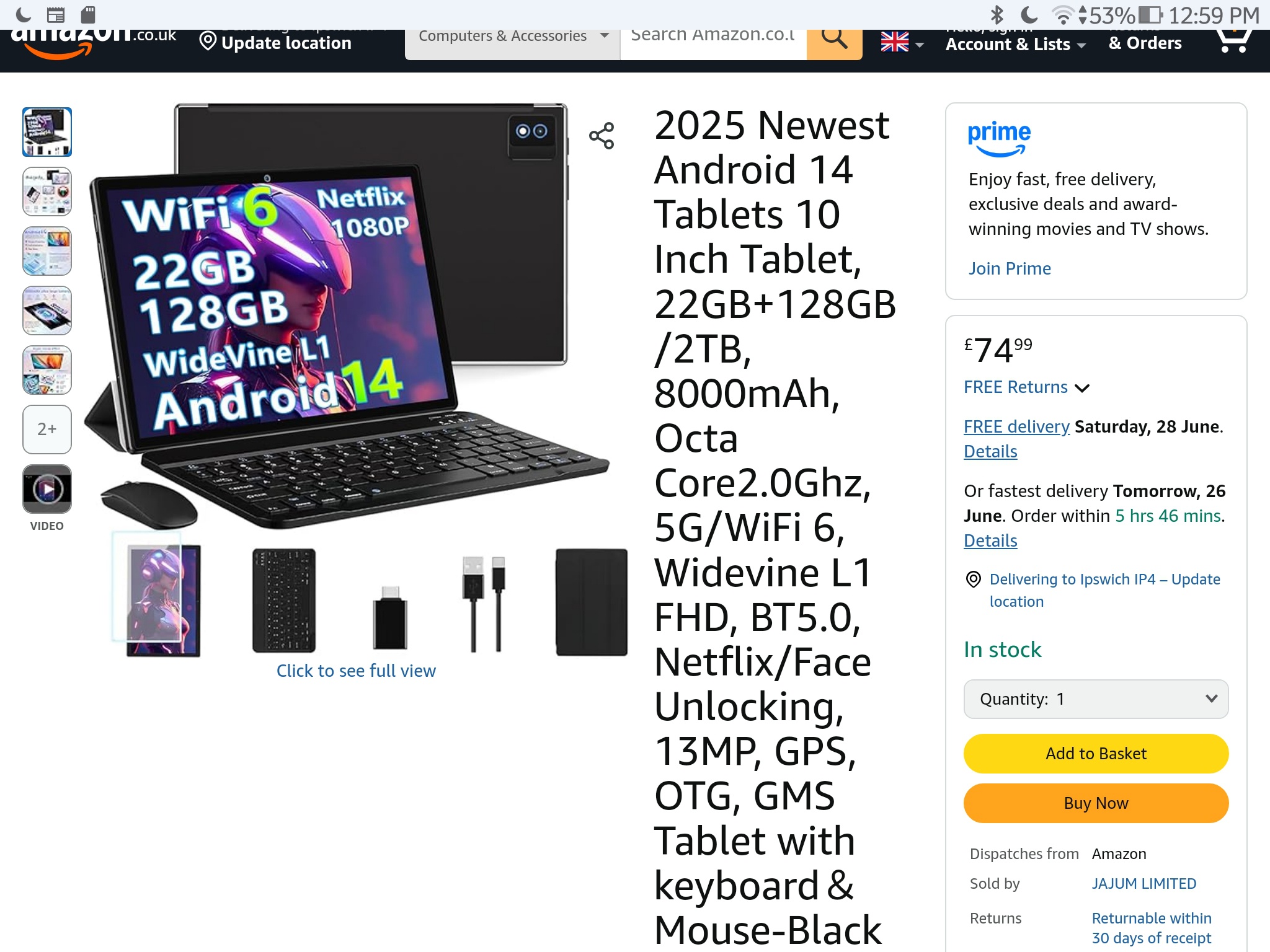This screenshot has width=1270, height=952.
Task: Open the JAJUM LIMITED seller link
Action: point(1143,883)
